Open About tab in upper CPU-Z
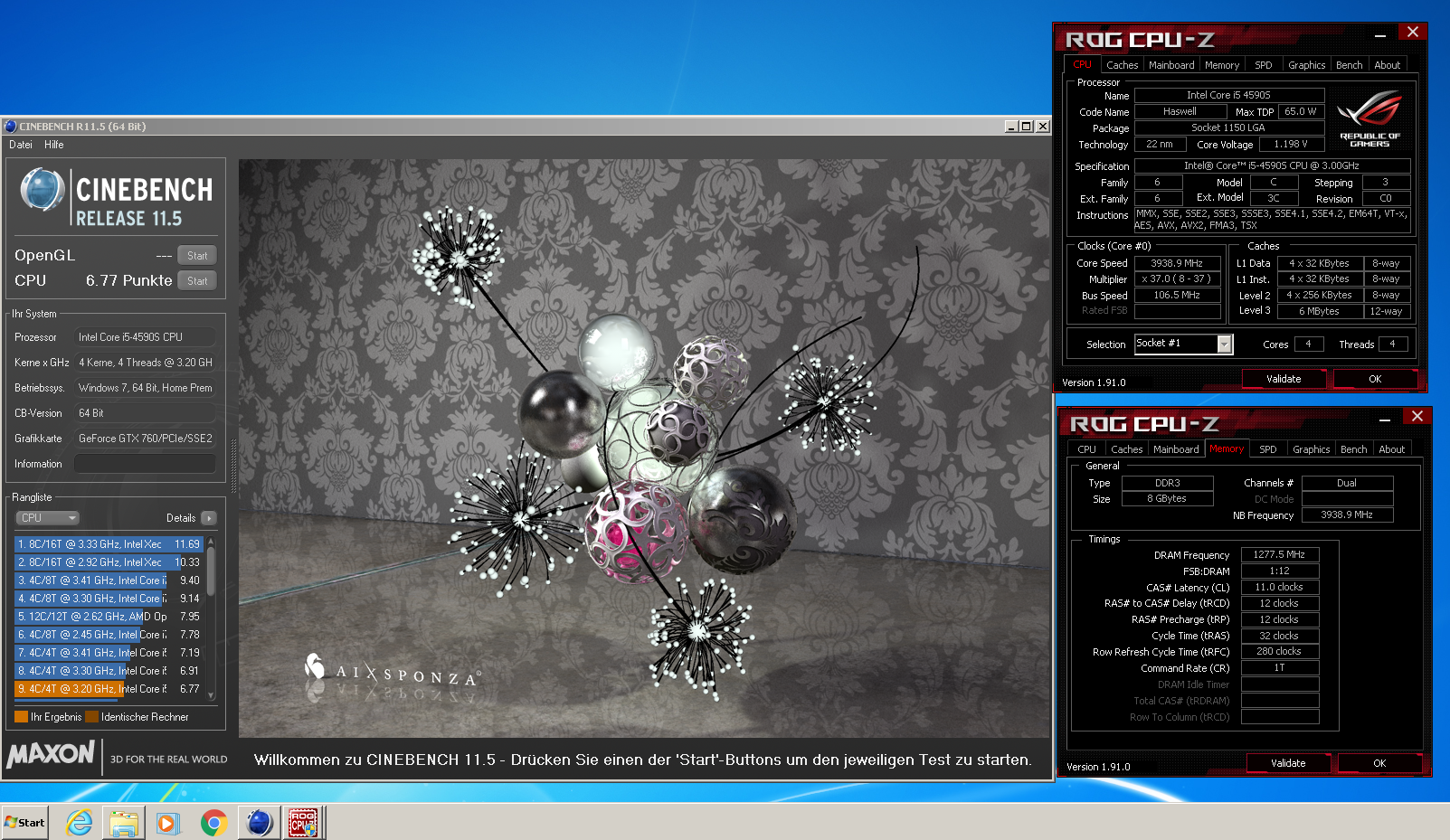The image size is (1450, 840). tap(1388, 65)
